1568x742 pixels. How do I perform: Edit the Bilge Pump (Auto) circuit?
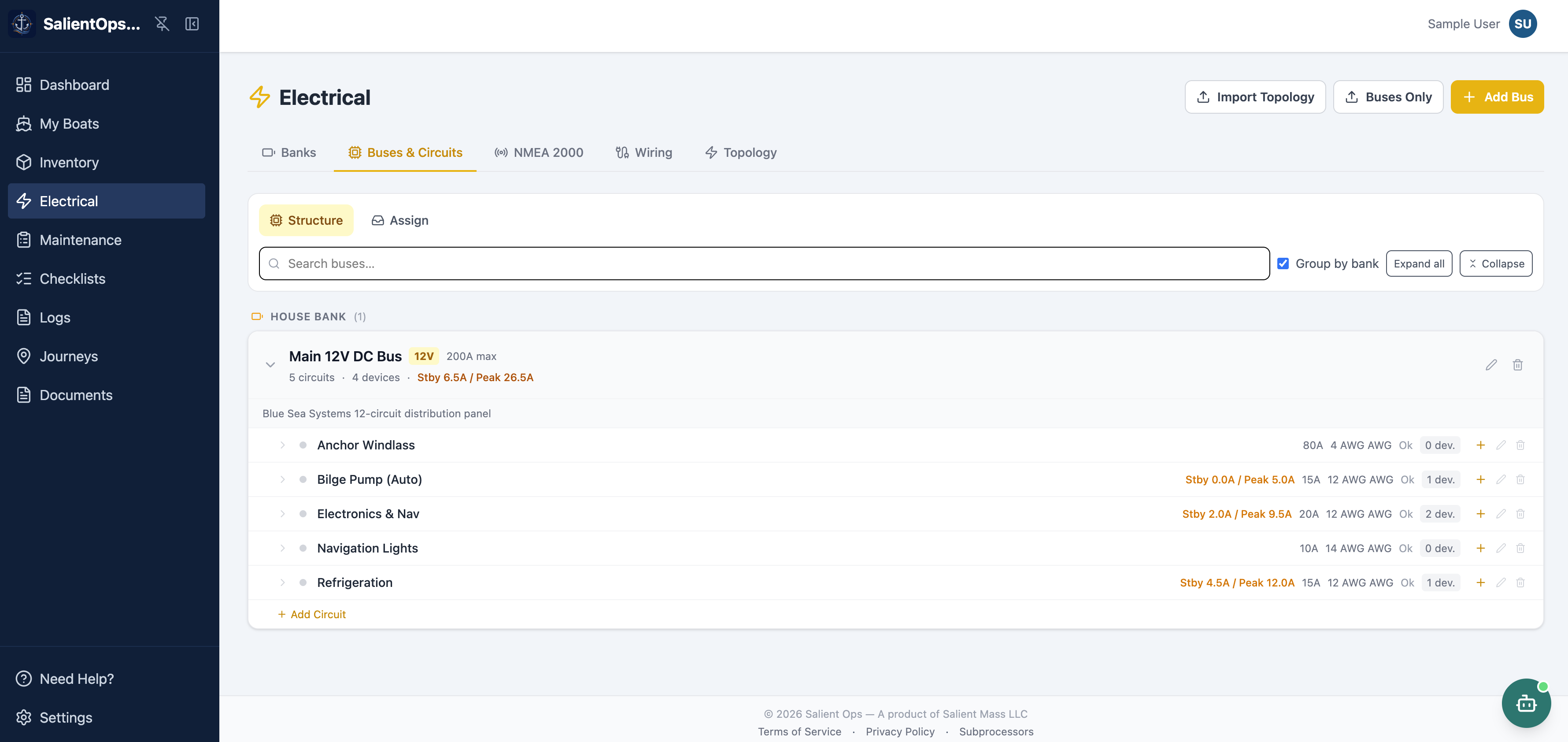[1501, 480]
